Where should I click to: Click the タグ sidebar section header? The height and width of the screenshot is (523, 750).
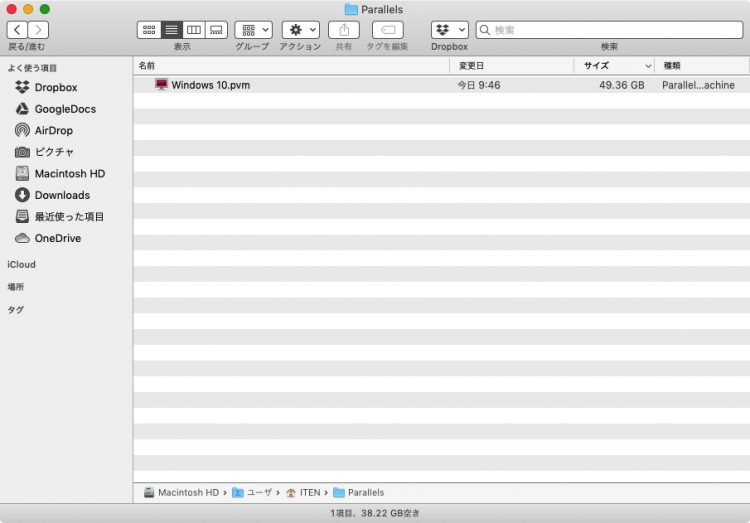[x=16, y=310]
